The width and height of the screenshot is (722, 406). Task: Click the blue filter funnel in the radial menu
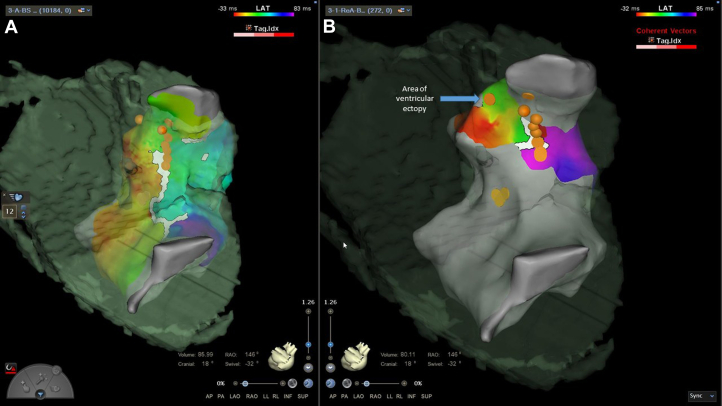(41, 394)
